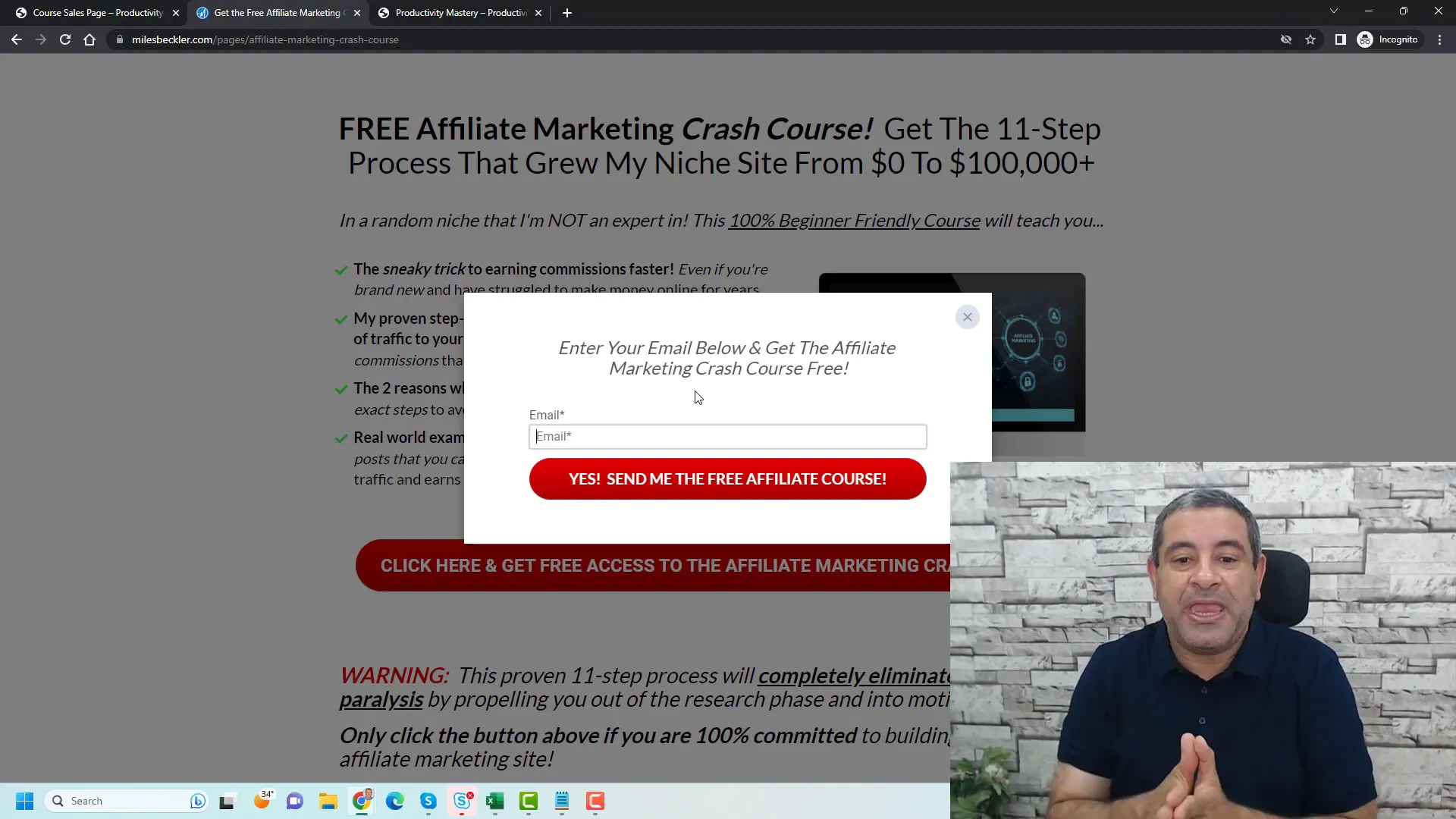Viewport: 1456px width, 819px height.
Task: Click the bookmarks star icon in address bar
Action: 1310,39
